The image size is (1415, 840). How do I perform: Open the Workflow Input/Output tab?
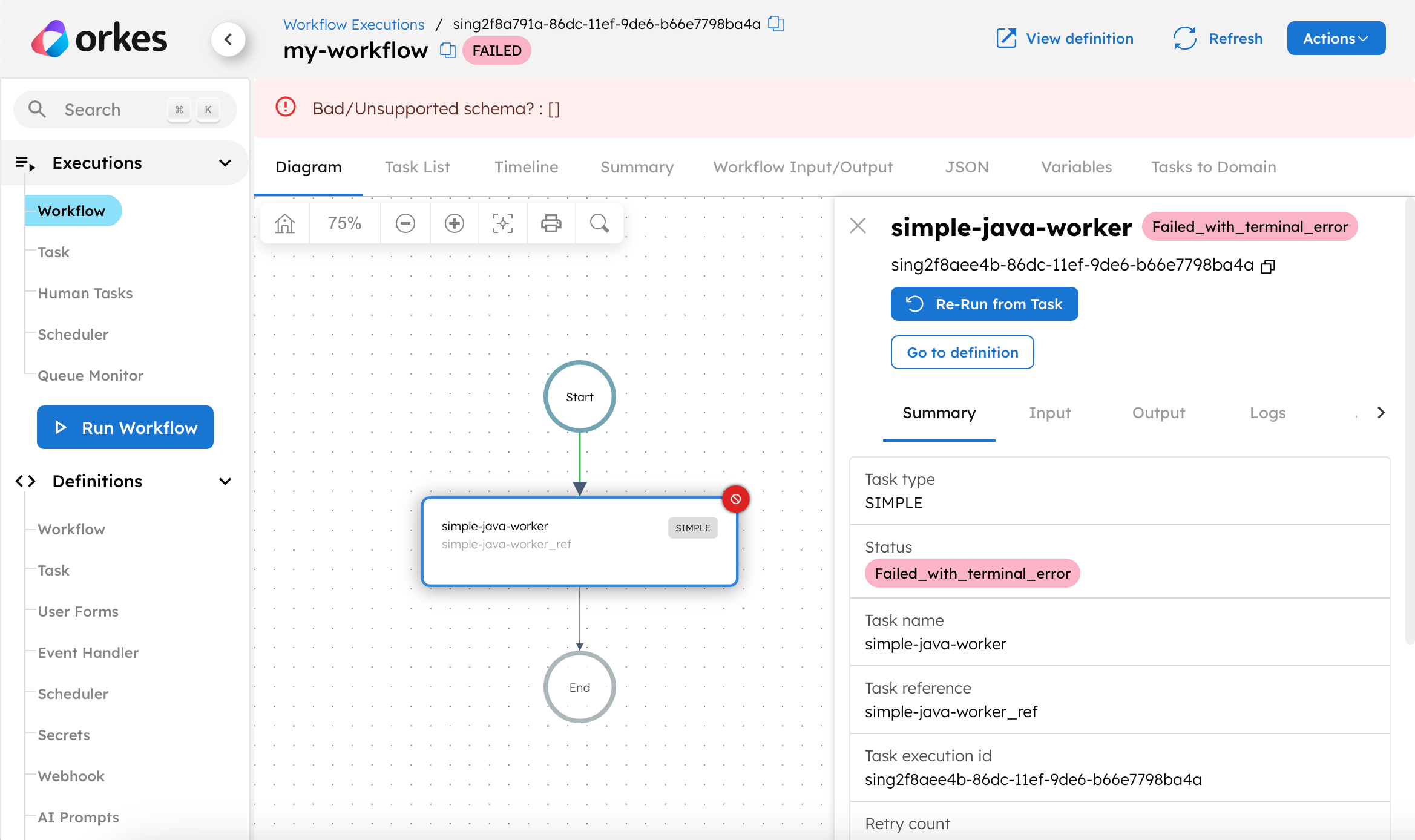point(803,167)
